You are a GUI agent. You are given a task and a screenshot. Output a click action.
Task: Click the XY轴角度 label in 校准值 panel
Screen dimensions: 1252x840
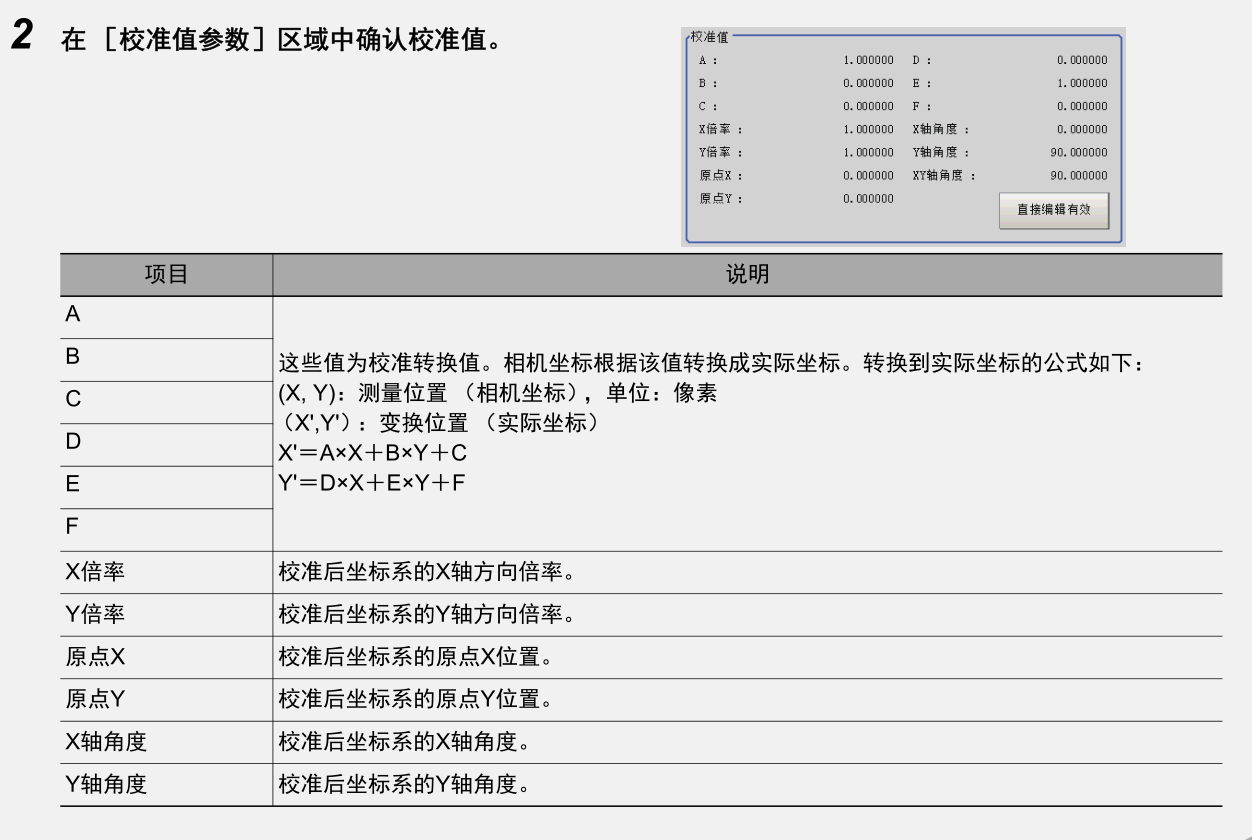tap(943, 175)
